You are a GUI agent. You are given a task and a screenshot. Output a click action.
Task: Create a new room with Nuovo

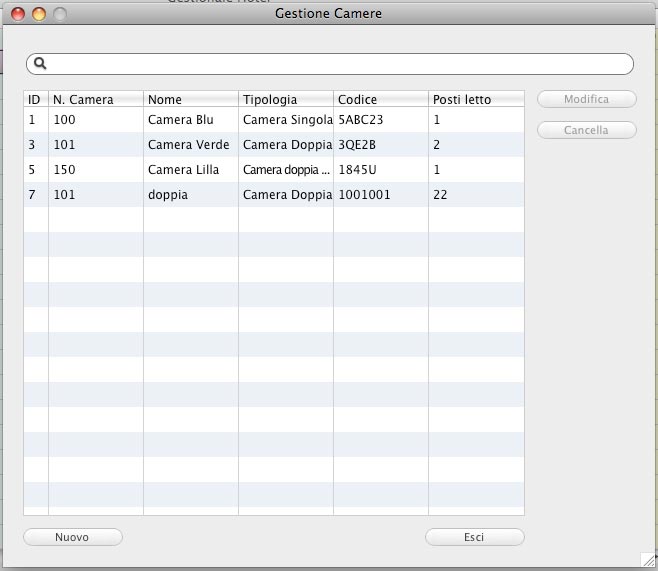pyautogui.click(x=73, y=537)
